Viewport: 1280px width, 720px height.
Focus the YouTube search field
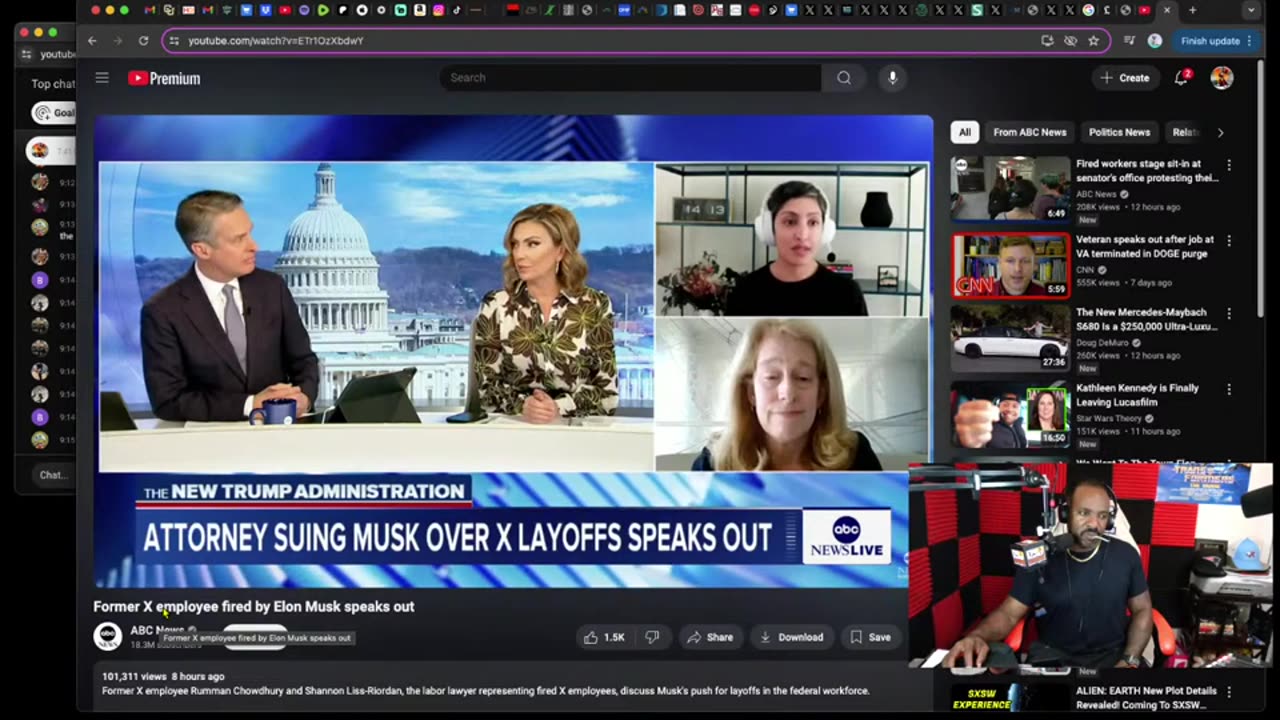[x=630, y=78]
